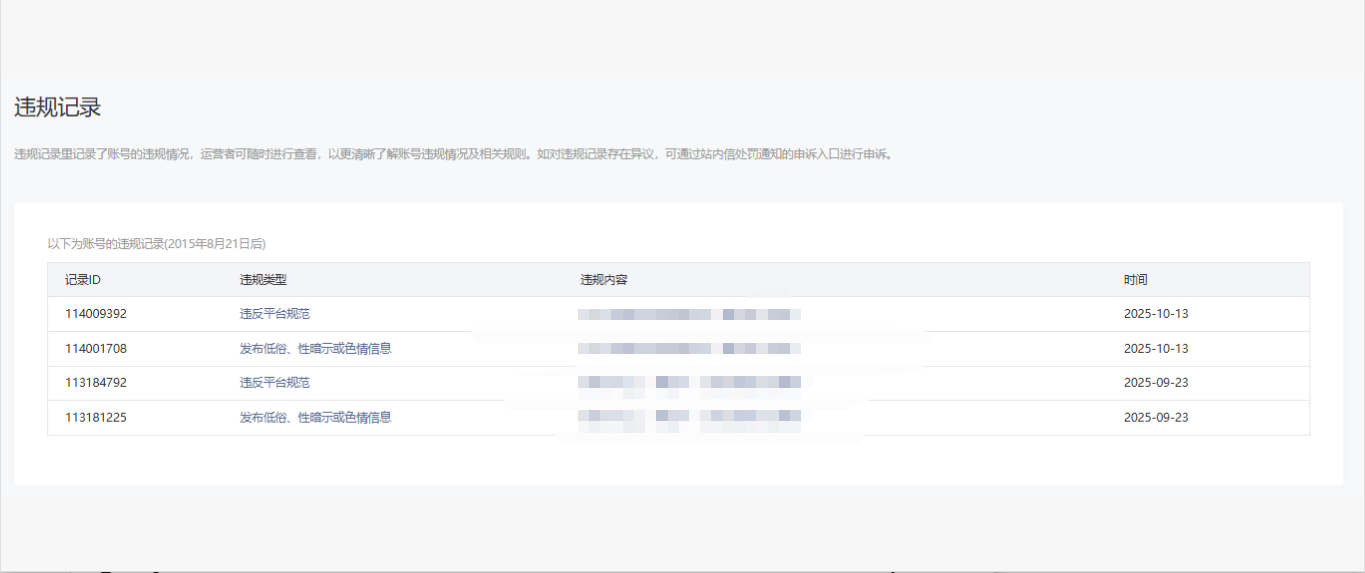This screenshot has height=573, width=1365.
Task: Click record ID 113184792
Action: pyautogui.click(x=96, y=383)
